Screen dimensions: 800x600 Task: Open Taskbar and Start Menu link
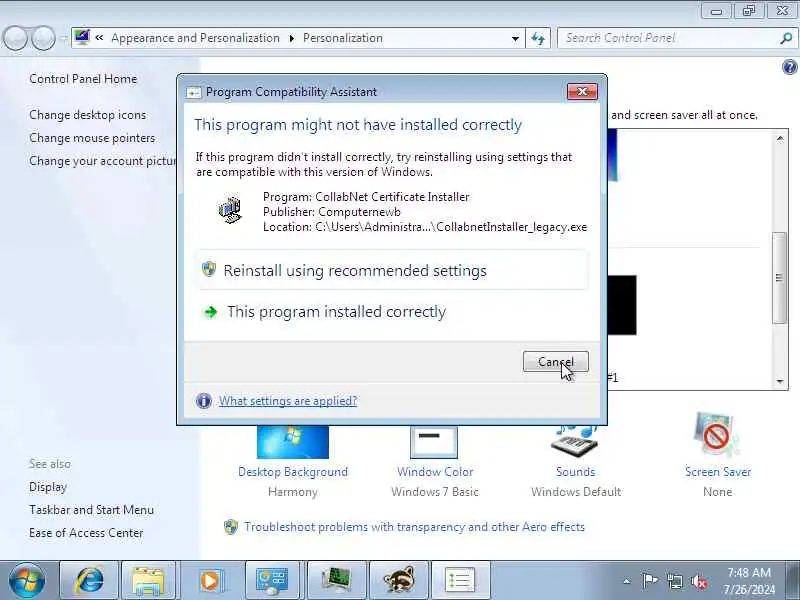91,510
